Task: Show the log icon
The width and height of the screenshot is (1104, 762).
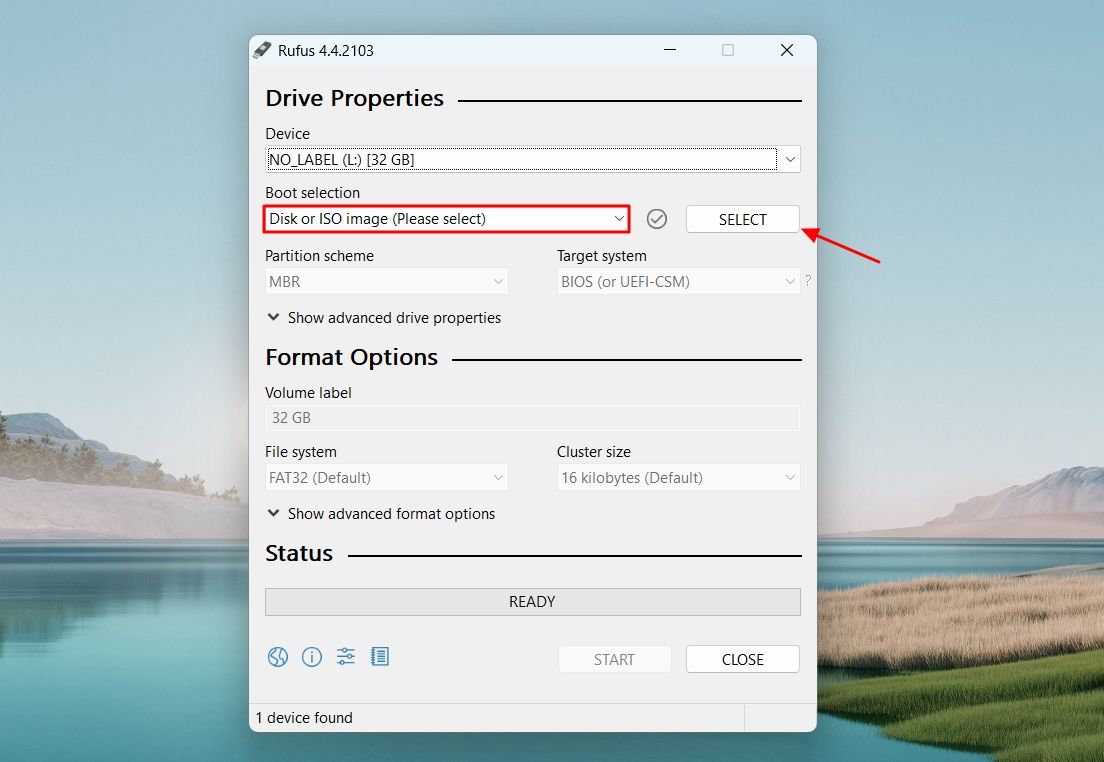Action: tap(380, 657)
